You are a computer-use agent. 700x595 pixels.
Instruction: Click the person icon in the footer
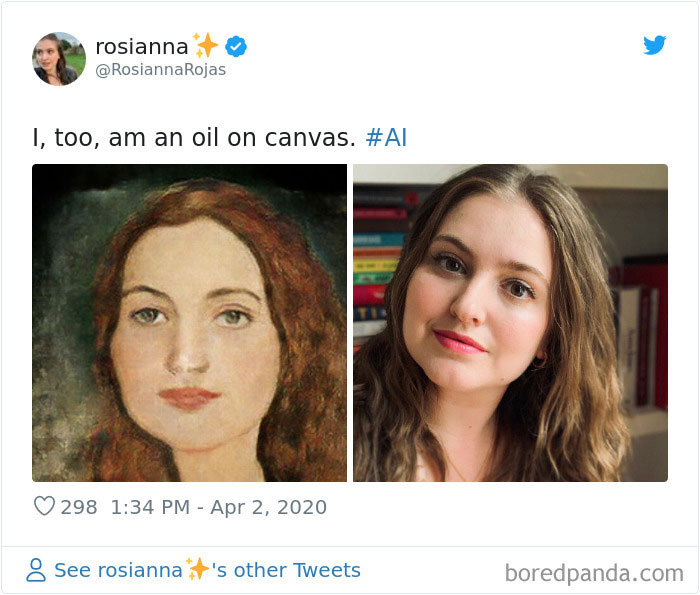point(36,570)
